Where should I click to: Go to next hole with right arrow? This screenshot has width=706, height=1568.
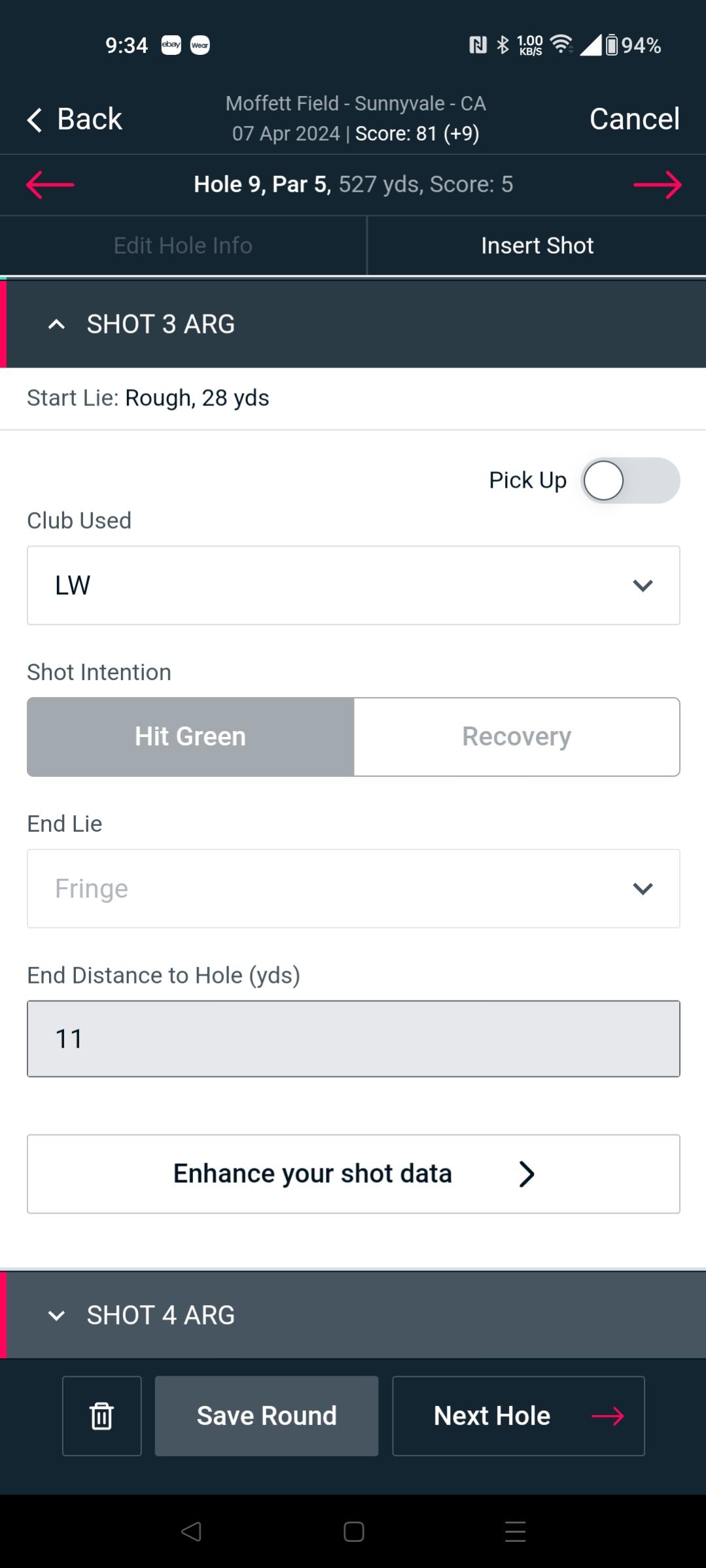[x=657, y=184]
